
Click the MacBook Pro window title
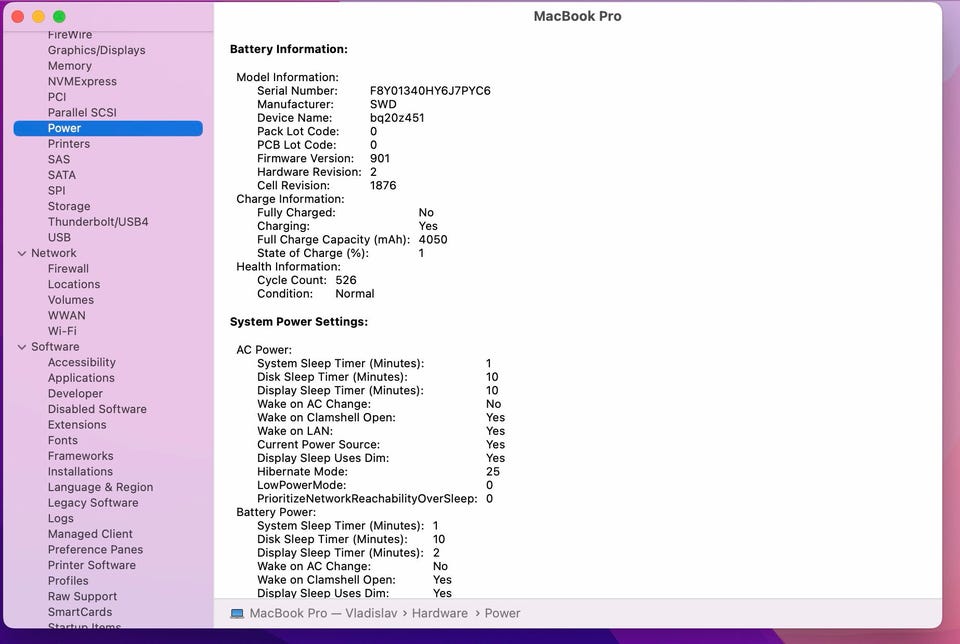[577, 16]
